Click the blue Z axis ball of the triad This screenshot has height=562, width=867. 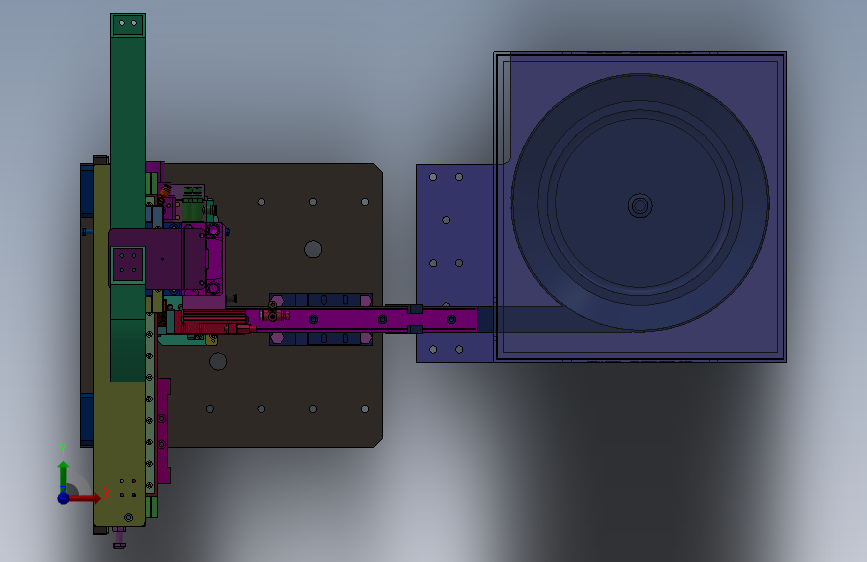click(64, 498)
